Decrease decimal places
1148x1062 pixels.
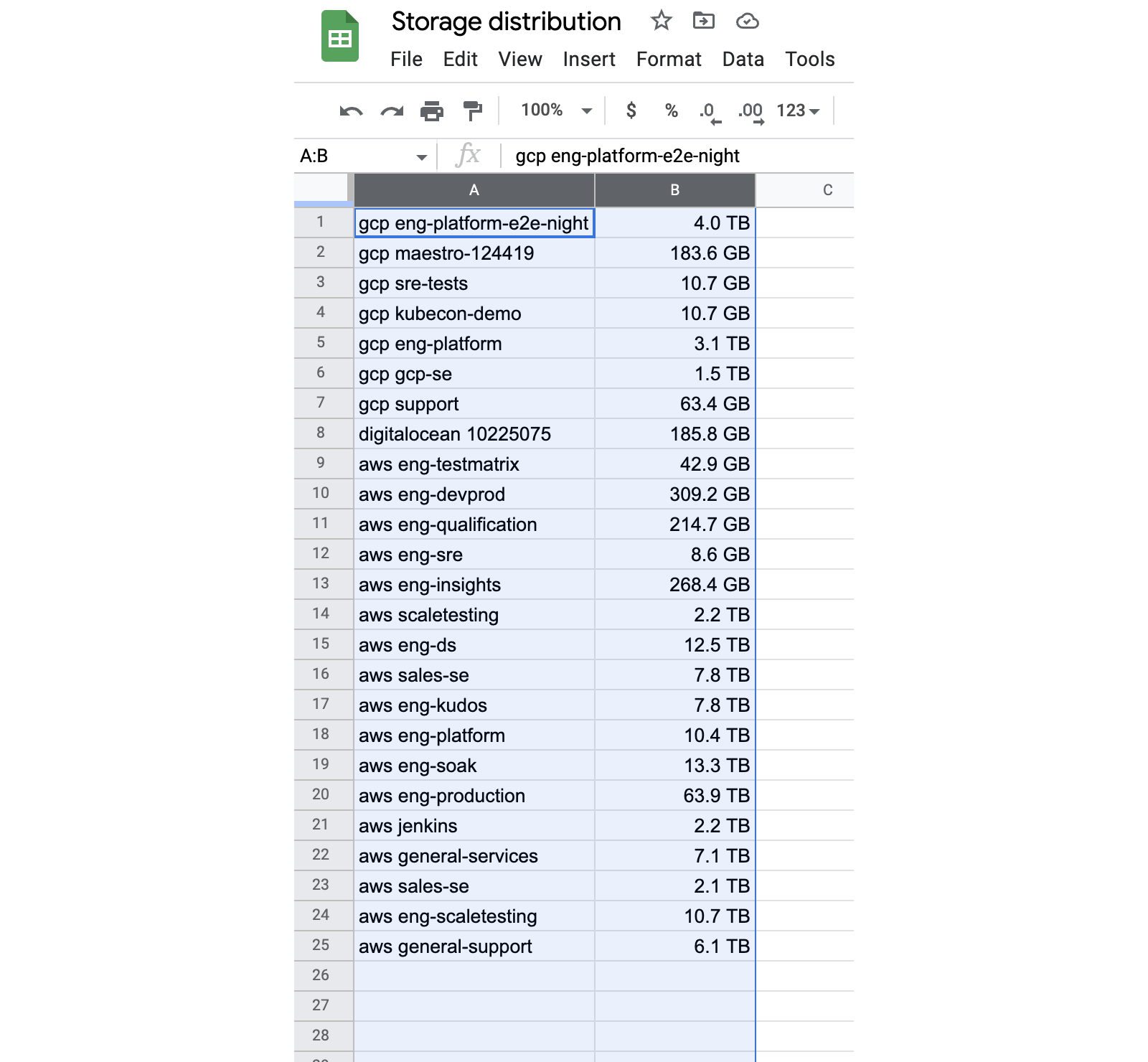click(709, 112)
